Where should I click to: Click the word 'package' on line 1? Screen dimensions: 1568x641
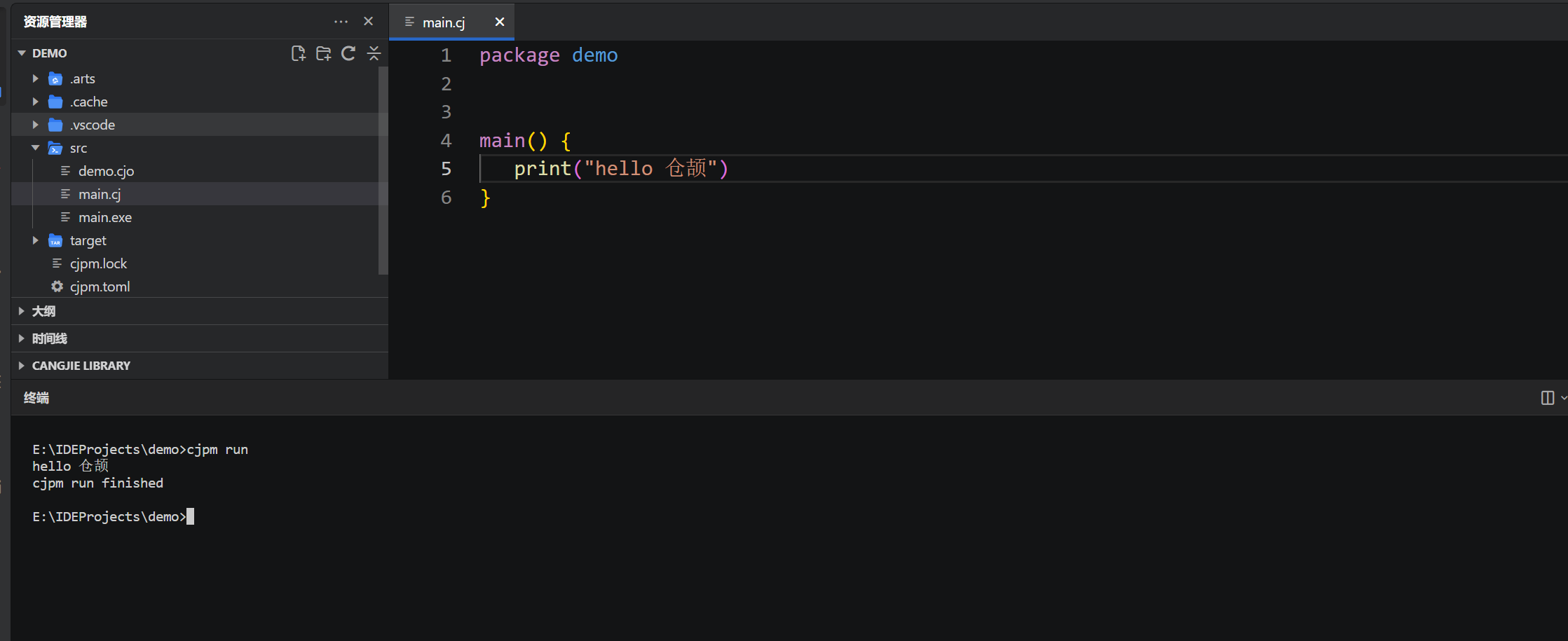tap(519, 55)
